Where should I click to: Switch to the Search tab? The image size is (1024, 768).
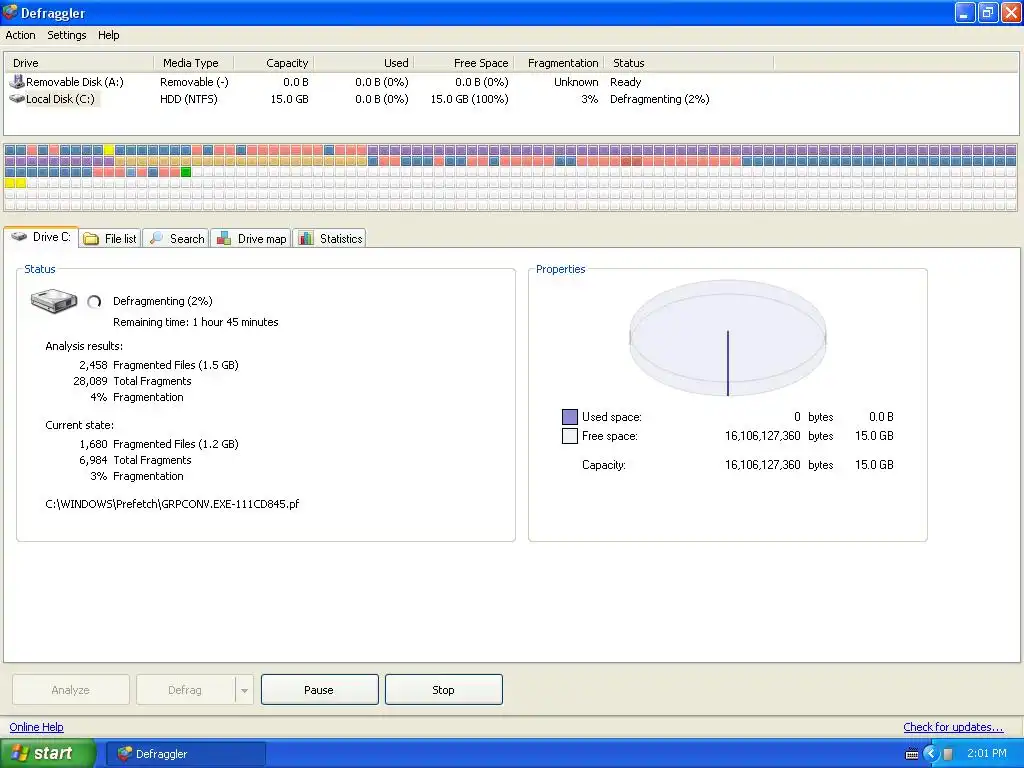coord(176,239)
